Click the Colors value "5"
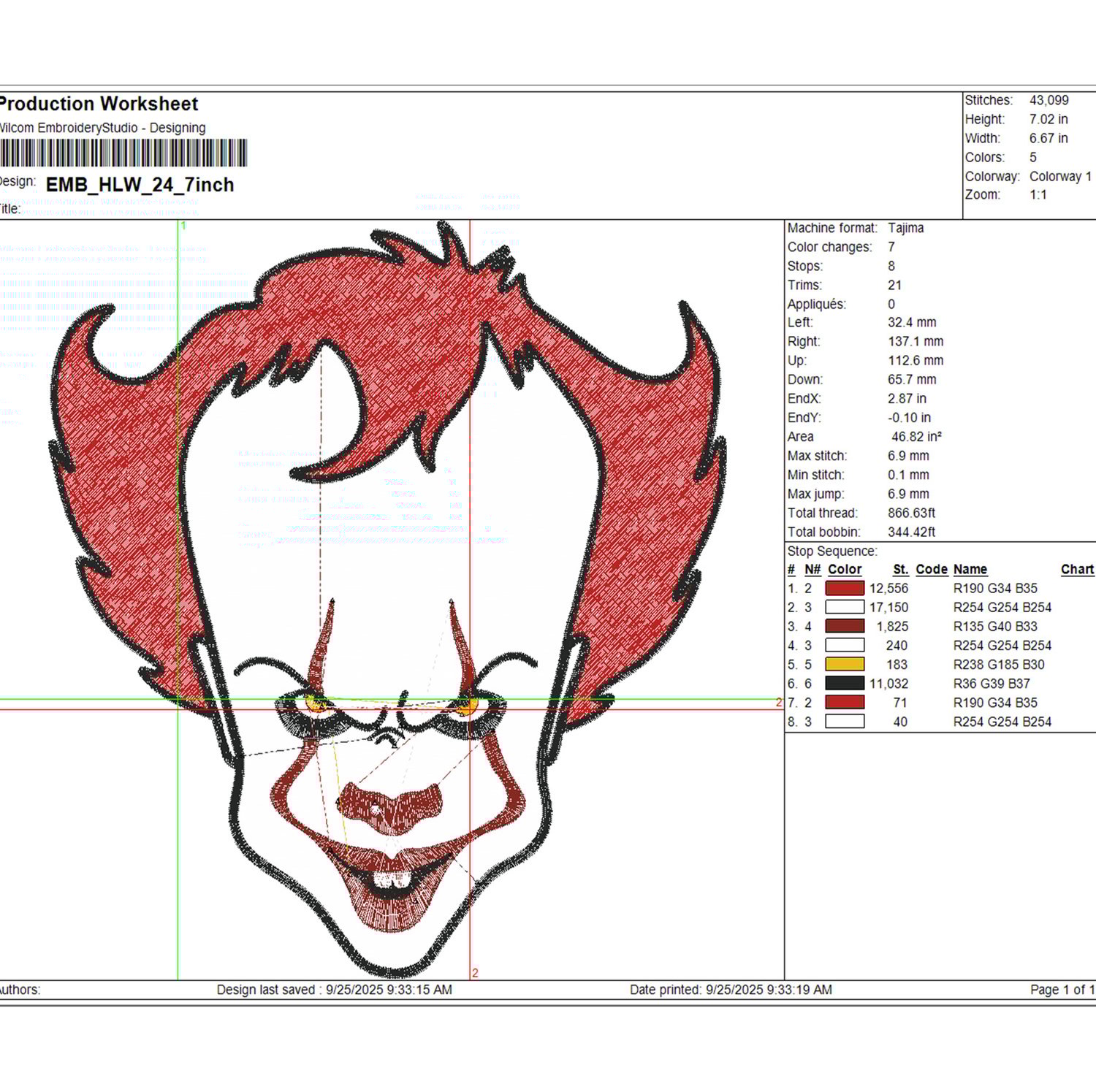Viewport: 1096px width, 1092px height. pyautogui.click(x=1033, y=157)
